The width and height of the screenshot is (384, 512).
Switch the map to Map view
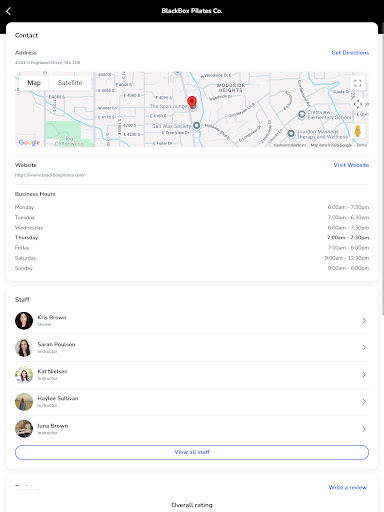(x=34, y=83)
